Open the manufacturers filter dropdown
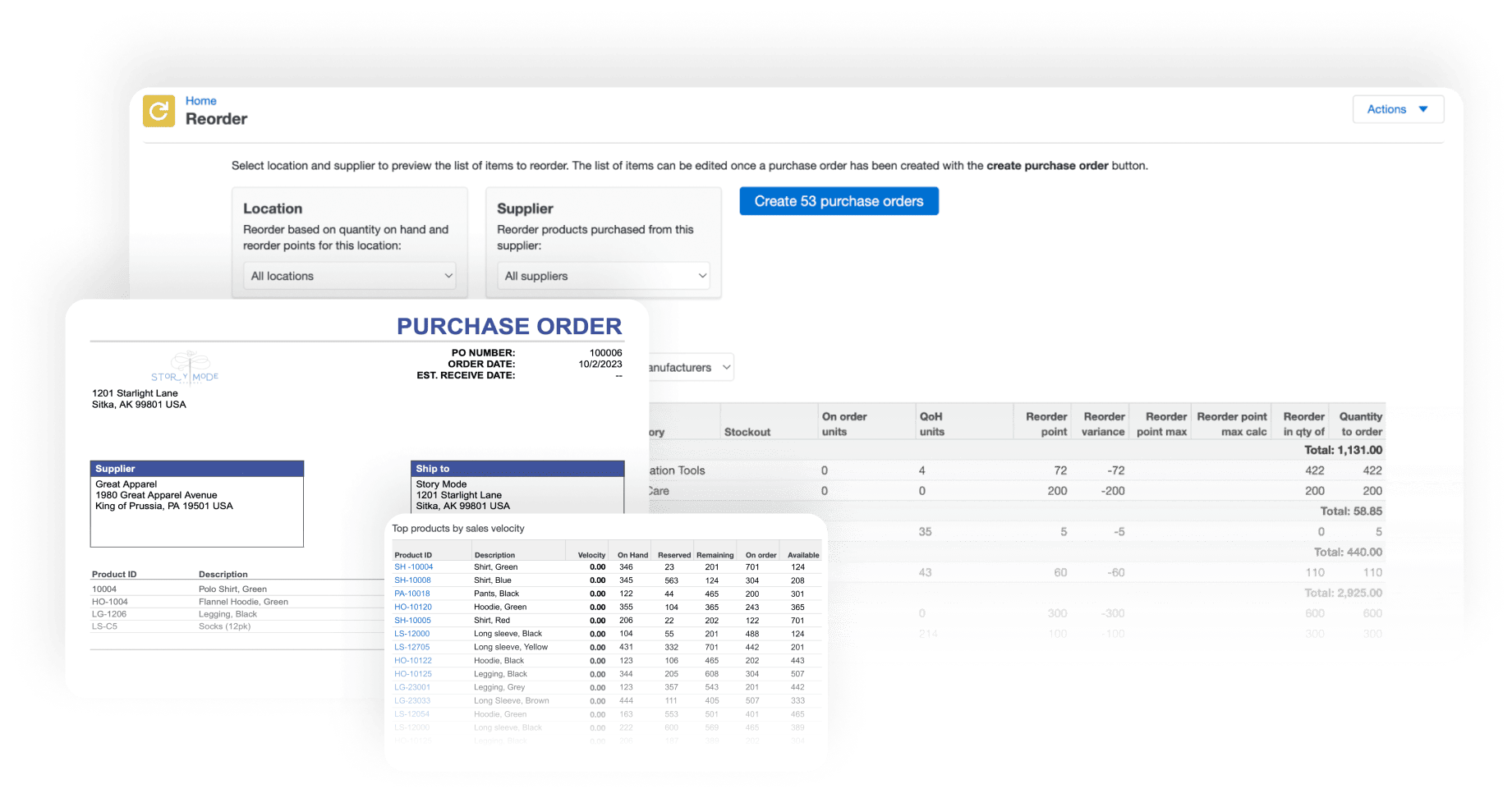 690,368
